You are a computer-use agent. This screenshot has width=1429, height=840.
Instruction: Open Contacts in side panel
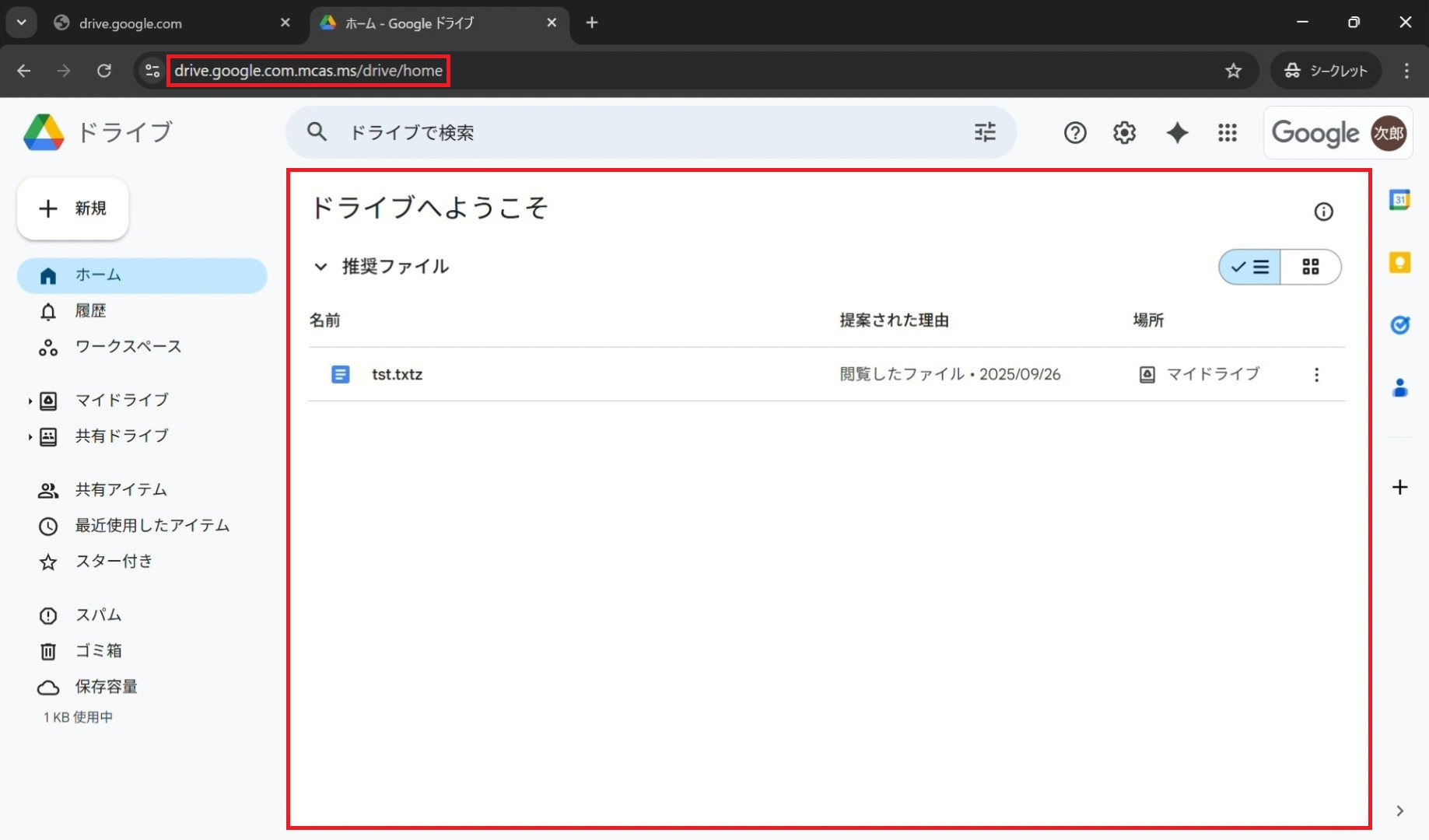pyautogui.click(x=1399, y=387)
